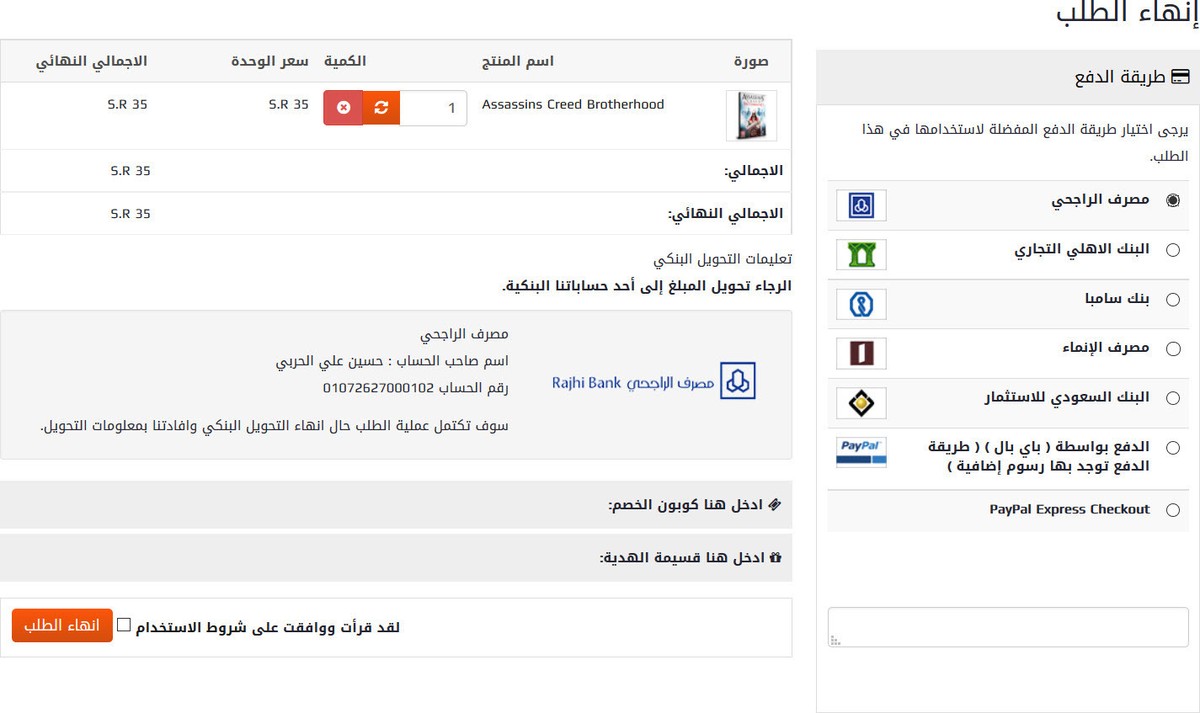Open Assassins Creed Brotherhood product link
Image resolution: width=1200 pixels, height=713 pixels.
573,104
